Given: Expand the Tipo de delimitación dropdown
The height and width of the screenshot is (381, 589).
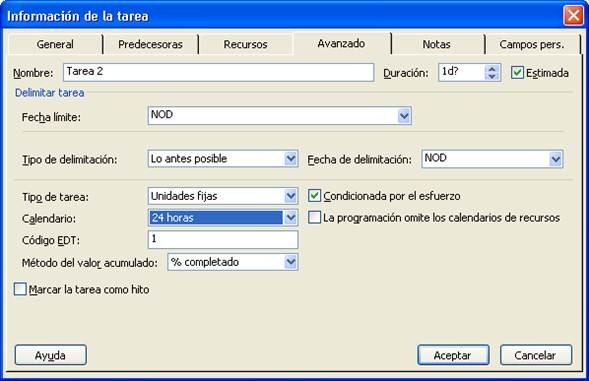Looking at the screenshot, I should tap(290, 159).
